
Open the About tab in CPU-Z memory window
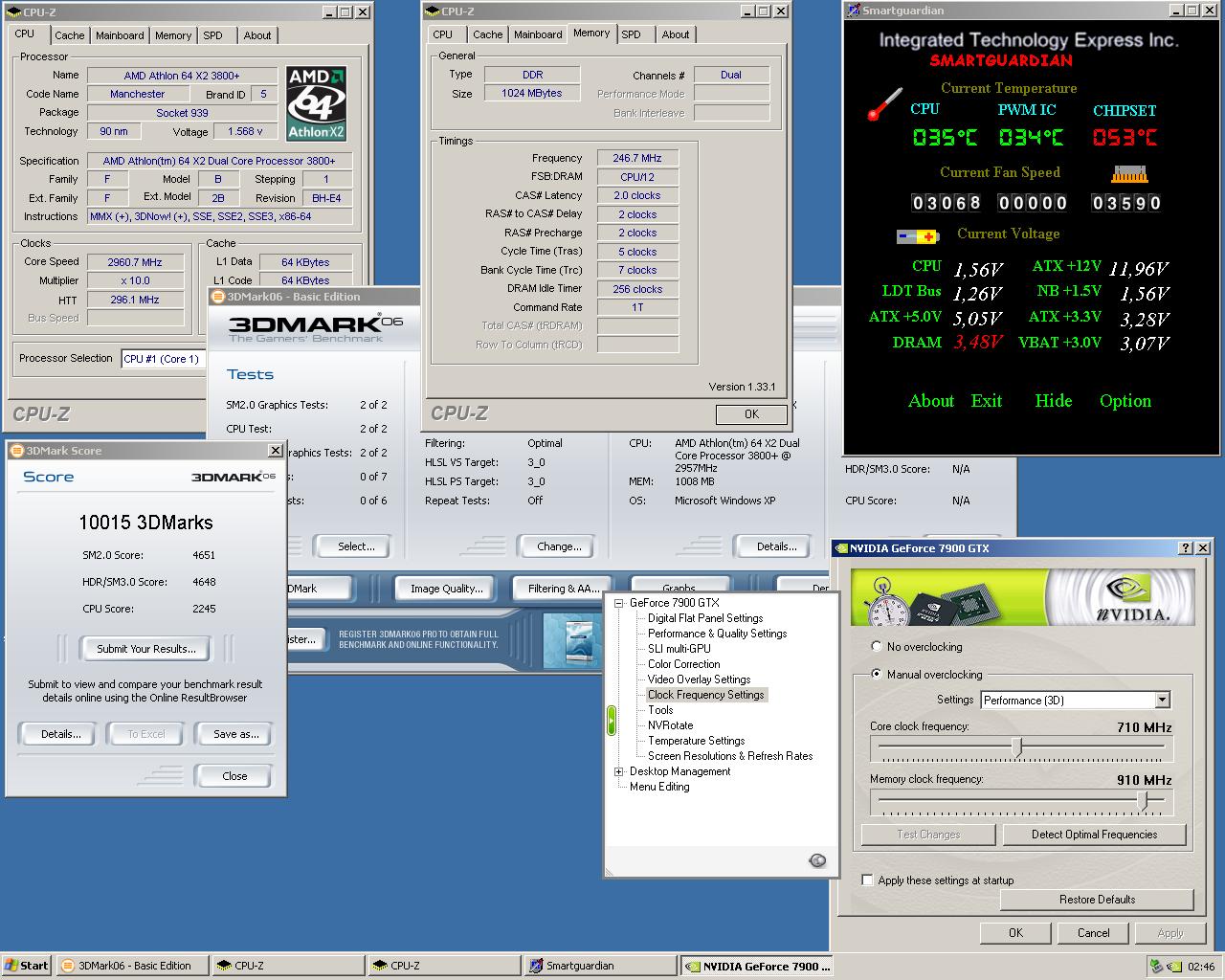[676, 34]
